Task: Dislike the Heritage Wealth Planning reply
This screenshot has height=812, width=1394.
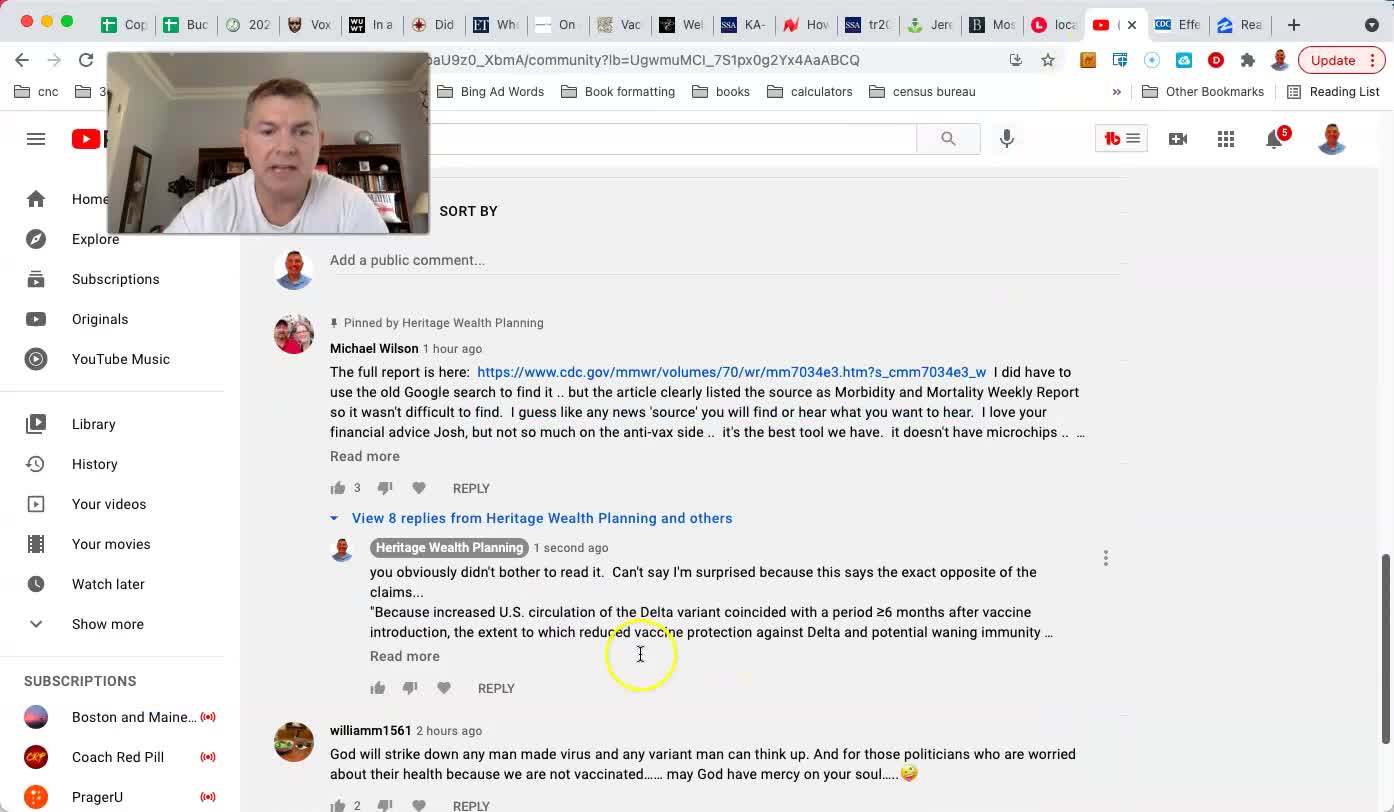Action: 410,688
